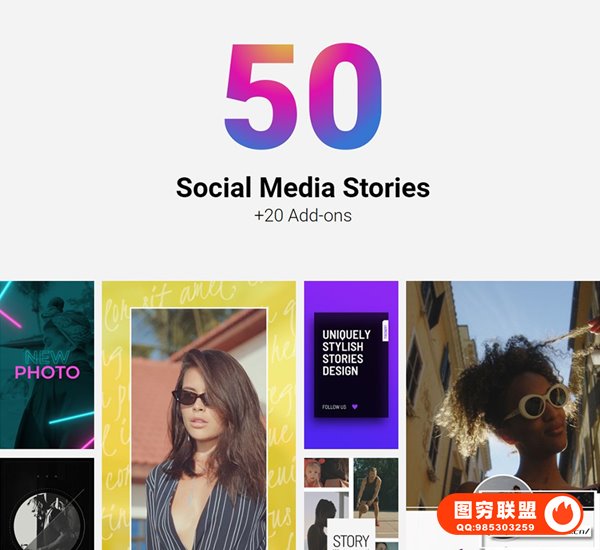Viewport: 600px width, 550px height.
Task: Open the Uniquely Stylish Stories Design card
Action: (x=351, y=365)
